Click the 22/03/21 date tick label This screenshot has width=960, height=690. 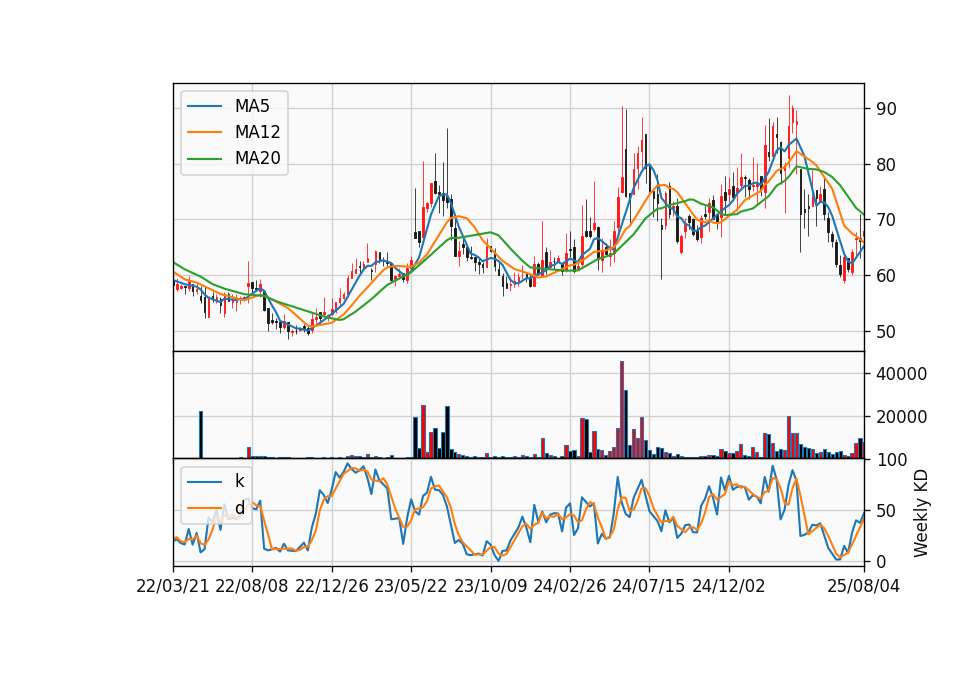pos(173,586)
